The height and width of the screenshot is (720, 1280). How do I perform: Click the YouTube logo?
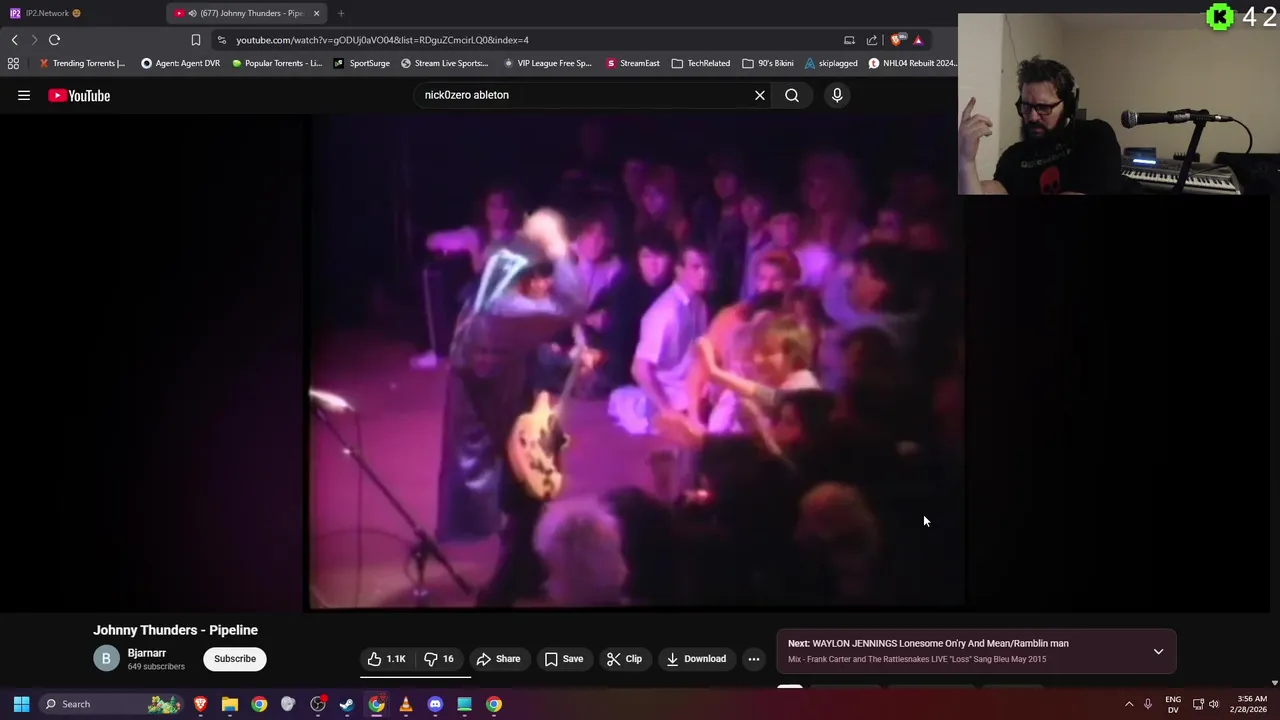point(79,95)
